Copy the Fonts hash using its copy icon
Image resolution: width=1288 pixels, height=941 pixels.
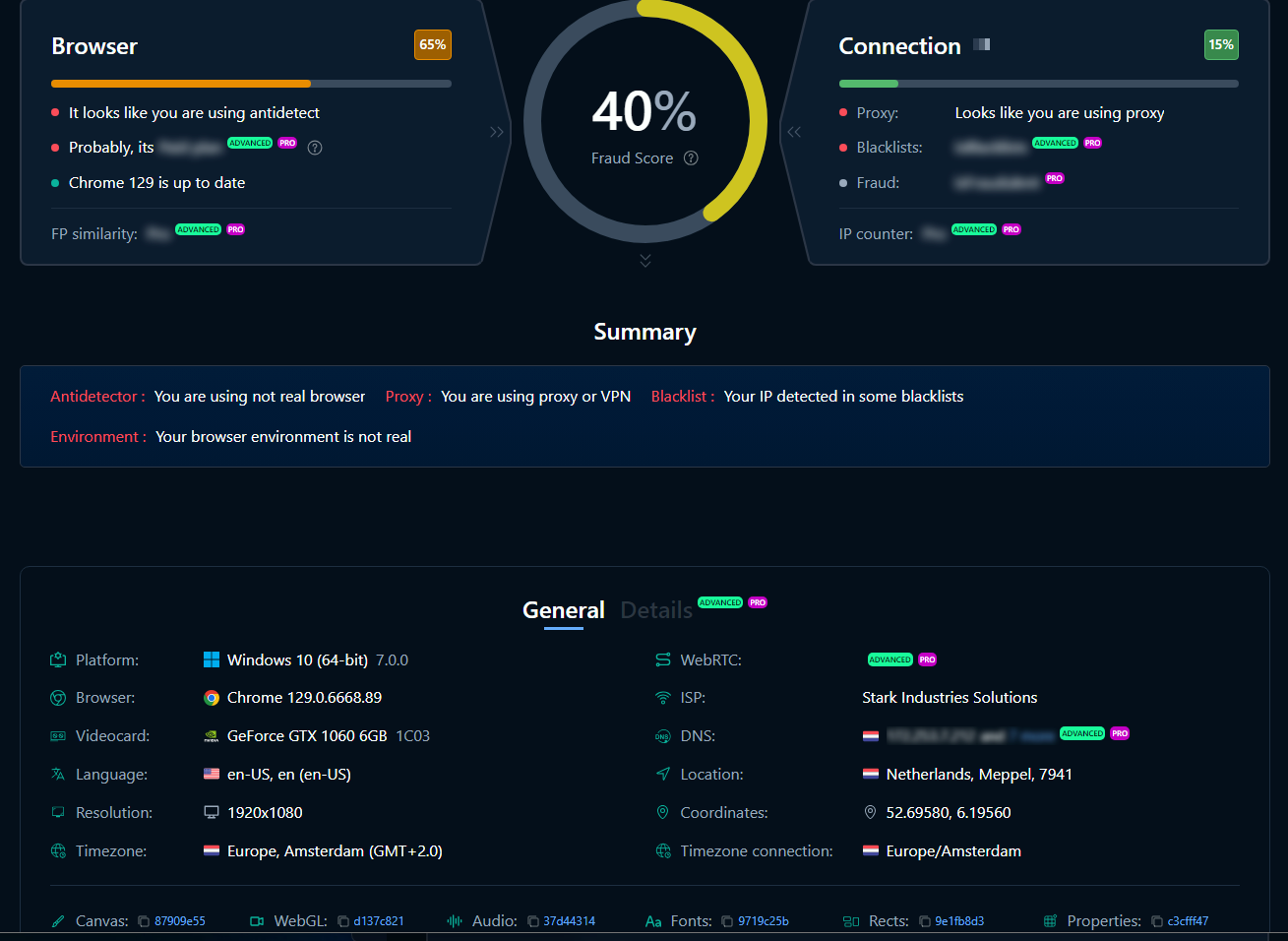click(727, 922)
